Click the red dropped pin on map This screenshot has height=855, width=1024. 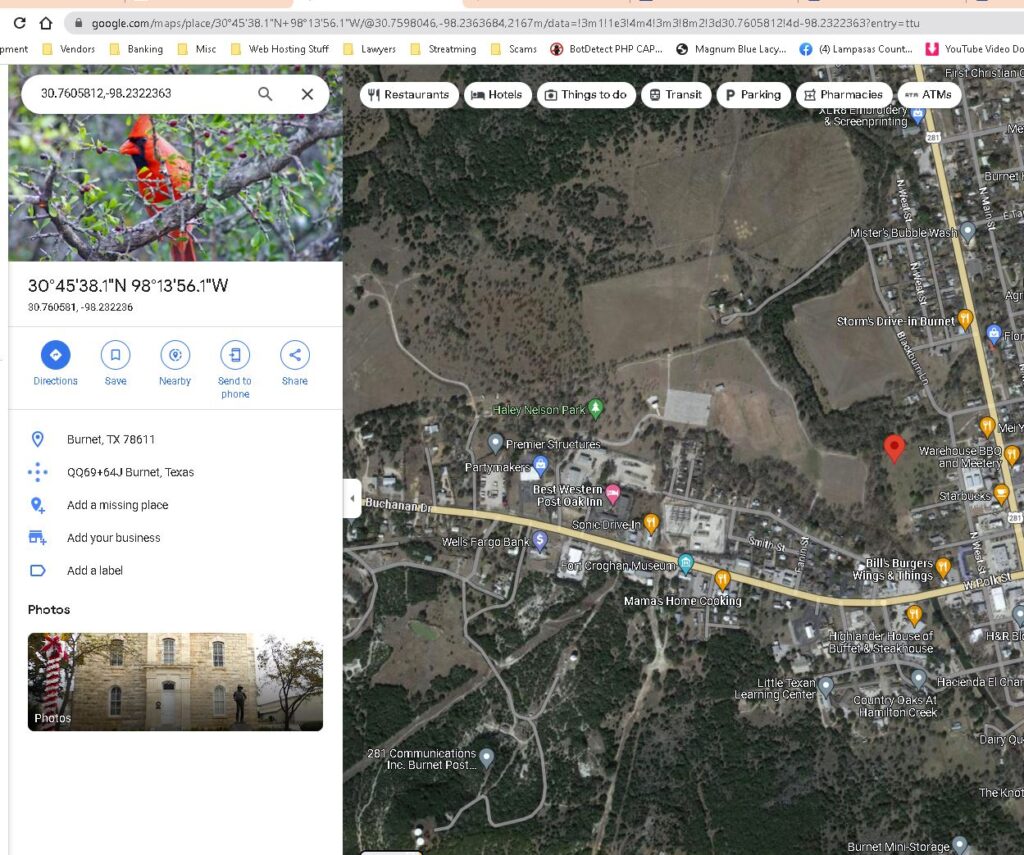click(x=894, y=448)
